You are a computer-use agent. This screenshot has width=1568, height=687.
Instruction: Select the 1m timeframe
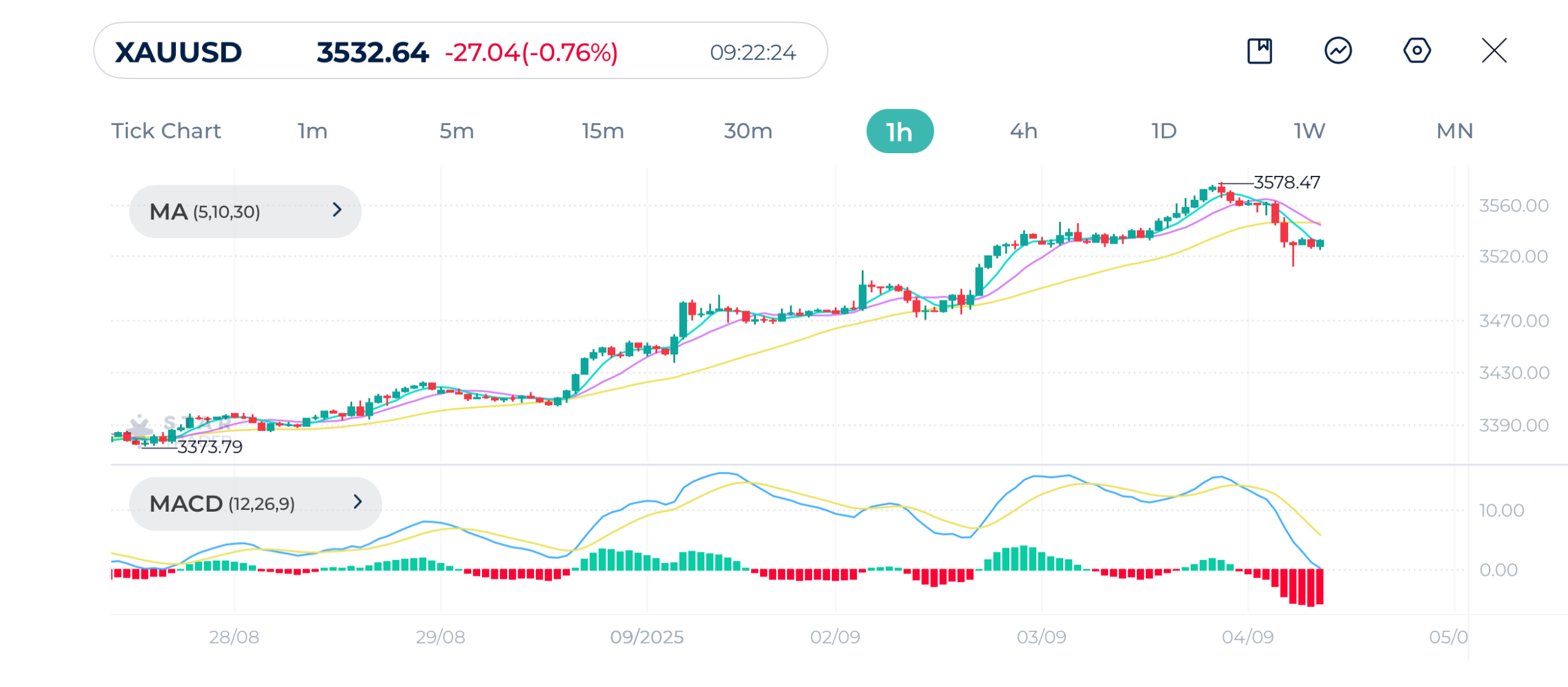(x=312, y=131)
